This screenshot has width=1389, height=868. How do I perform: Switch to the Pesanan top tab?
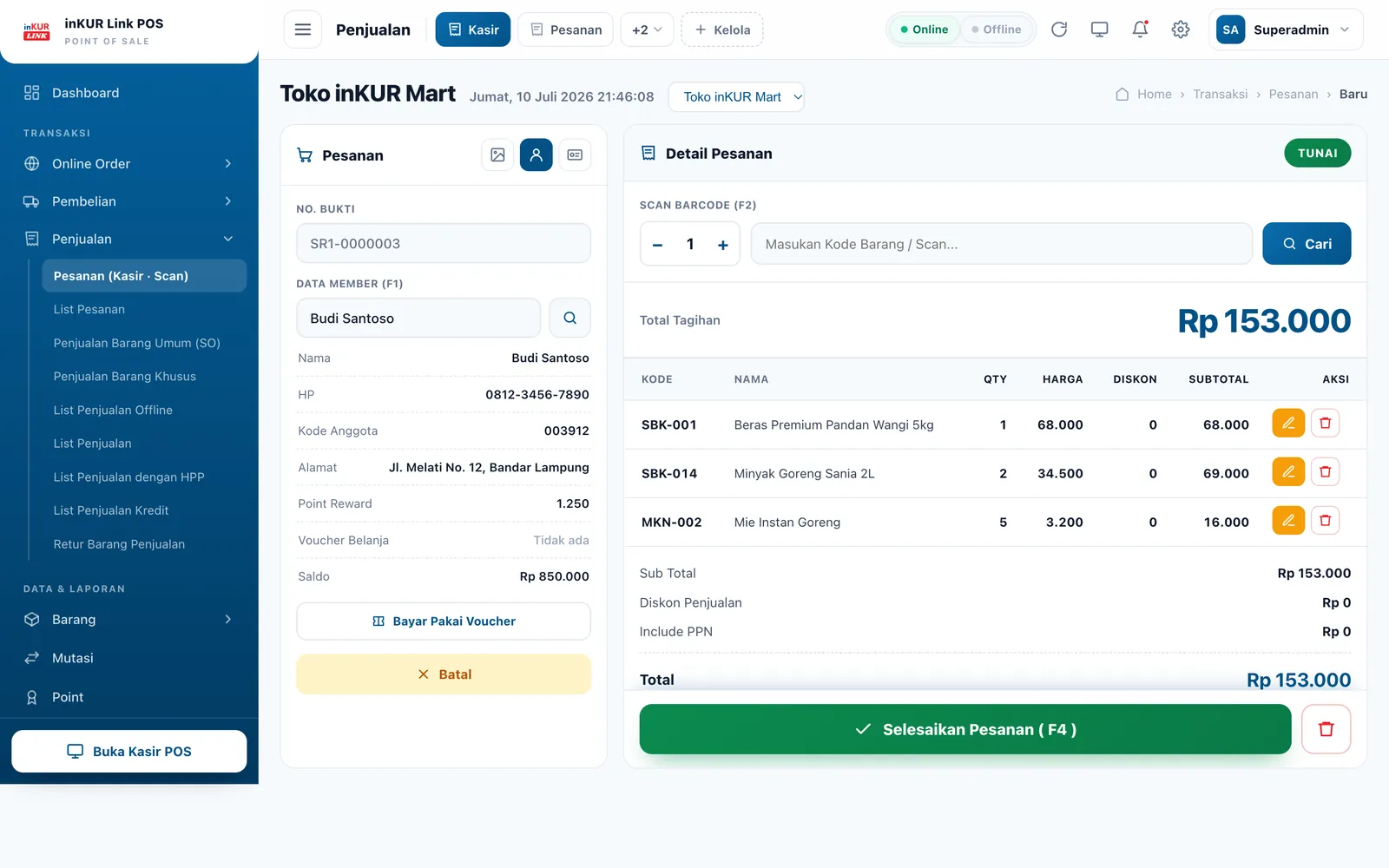pos(566,30)
